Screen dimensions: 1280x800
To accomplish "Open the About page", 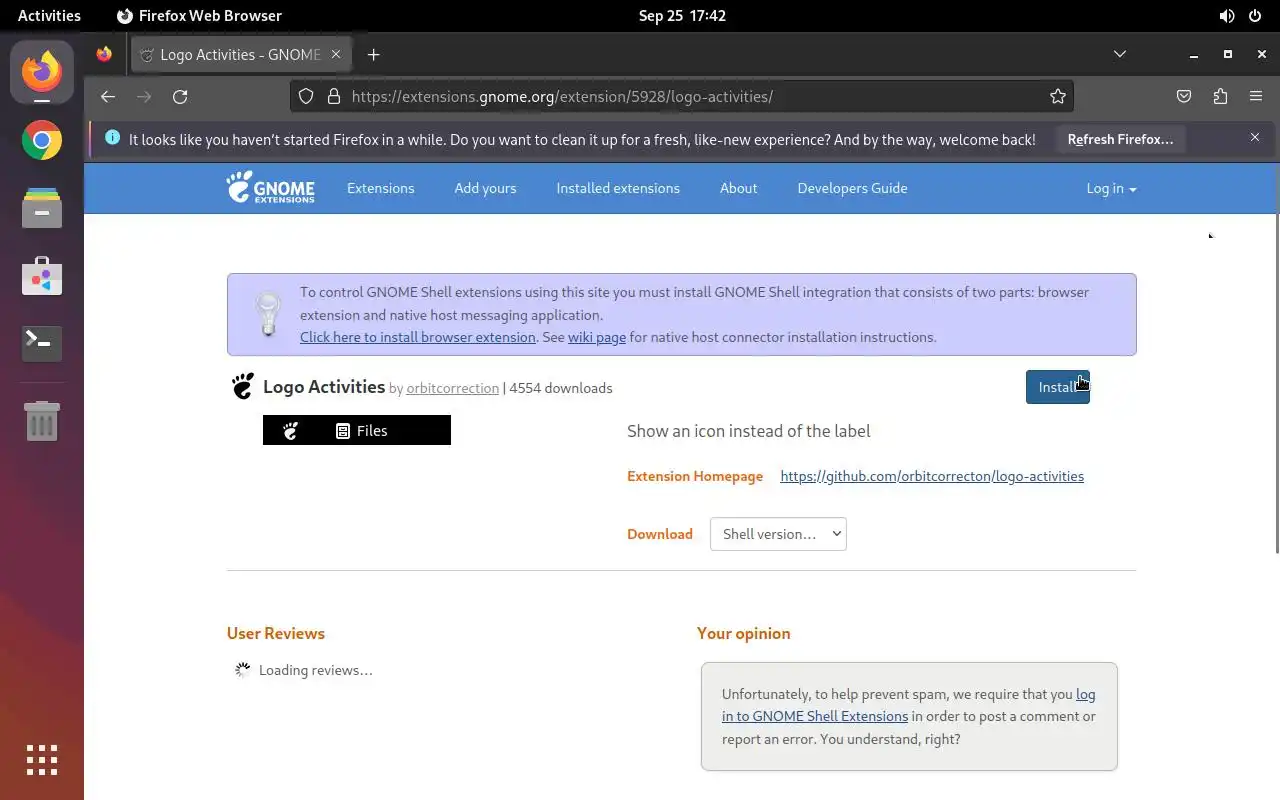I will [x=738, y=188].
